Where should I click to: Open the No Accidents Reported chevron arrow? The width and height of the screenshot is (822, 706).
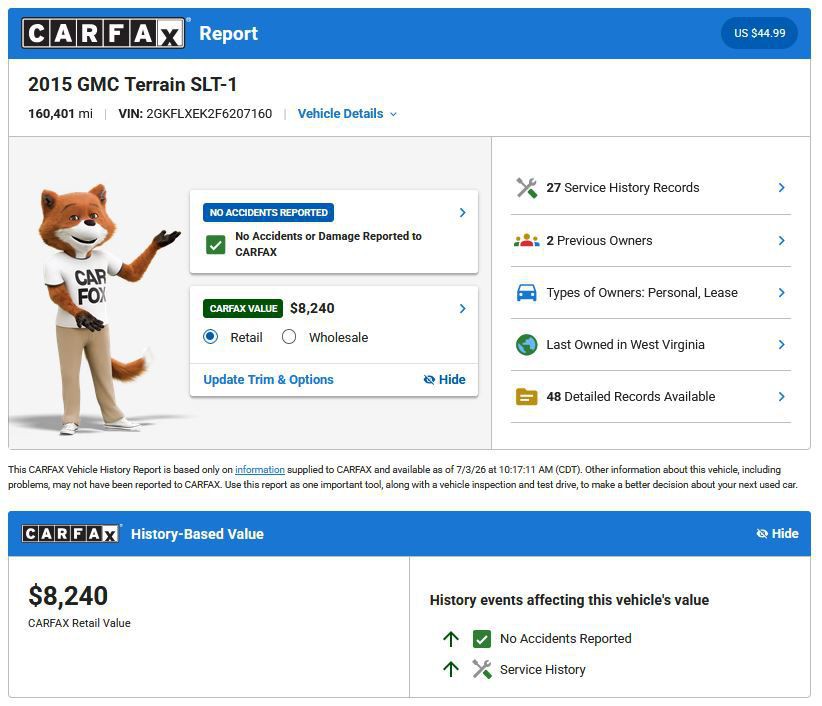462,212
